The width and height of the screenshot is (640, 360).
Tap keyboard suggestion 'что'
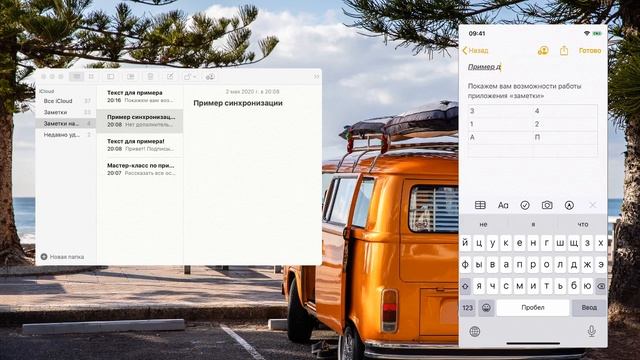point(583,224)
